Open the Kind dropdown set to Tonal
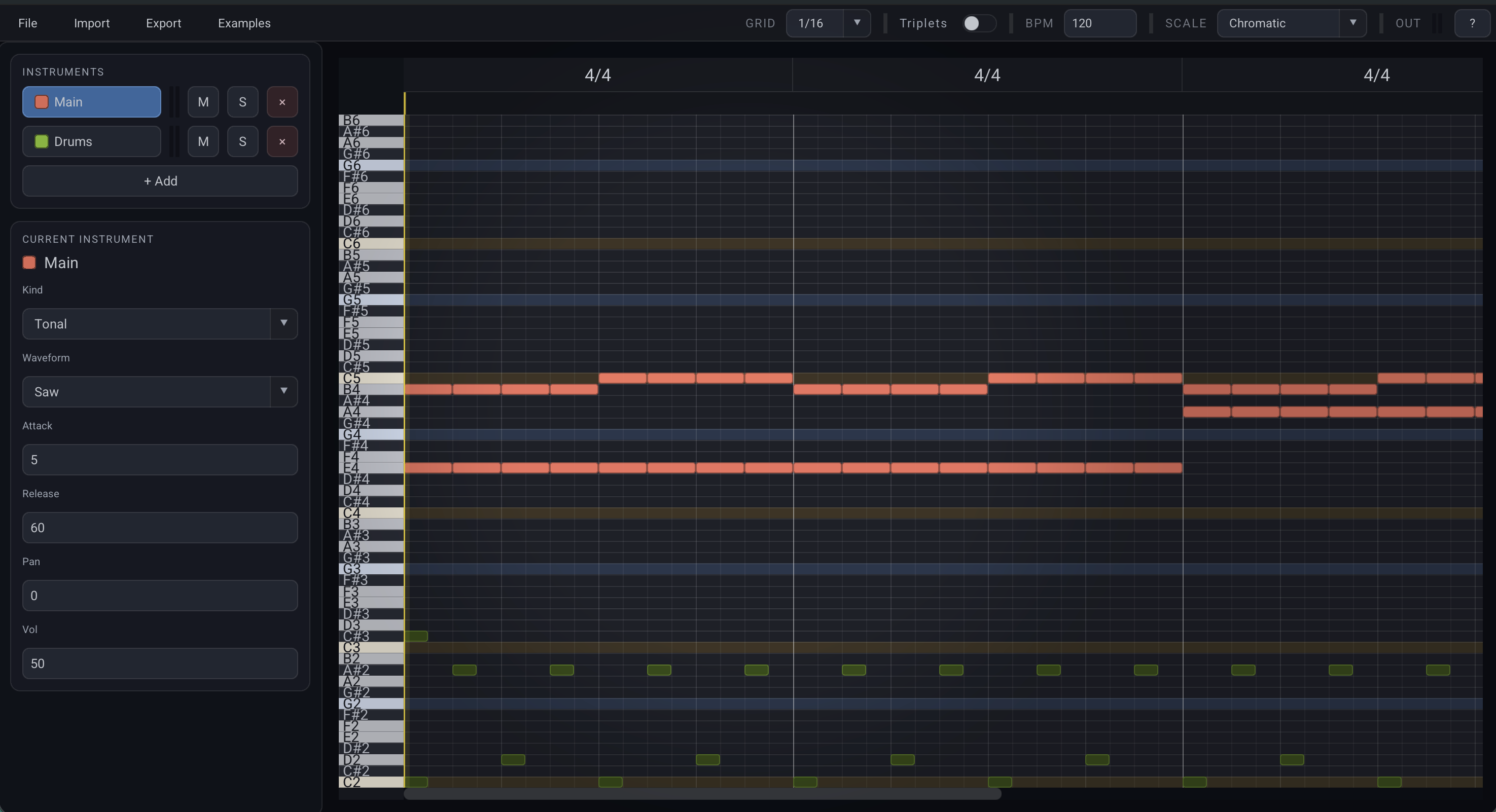1496x812 pixels. tap(160, 324)
